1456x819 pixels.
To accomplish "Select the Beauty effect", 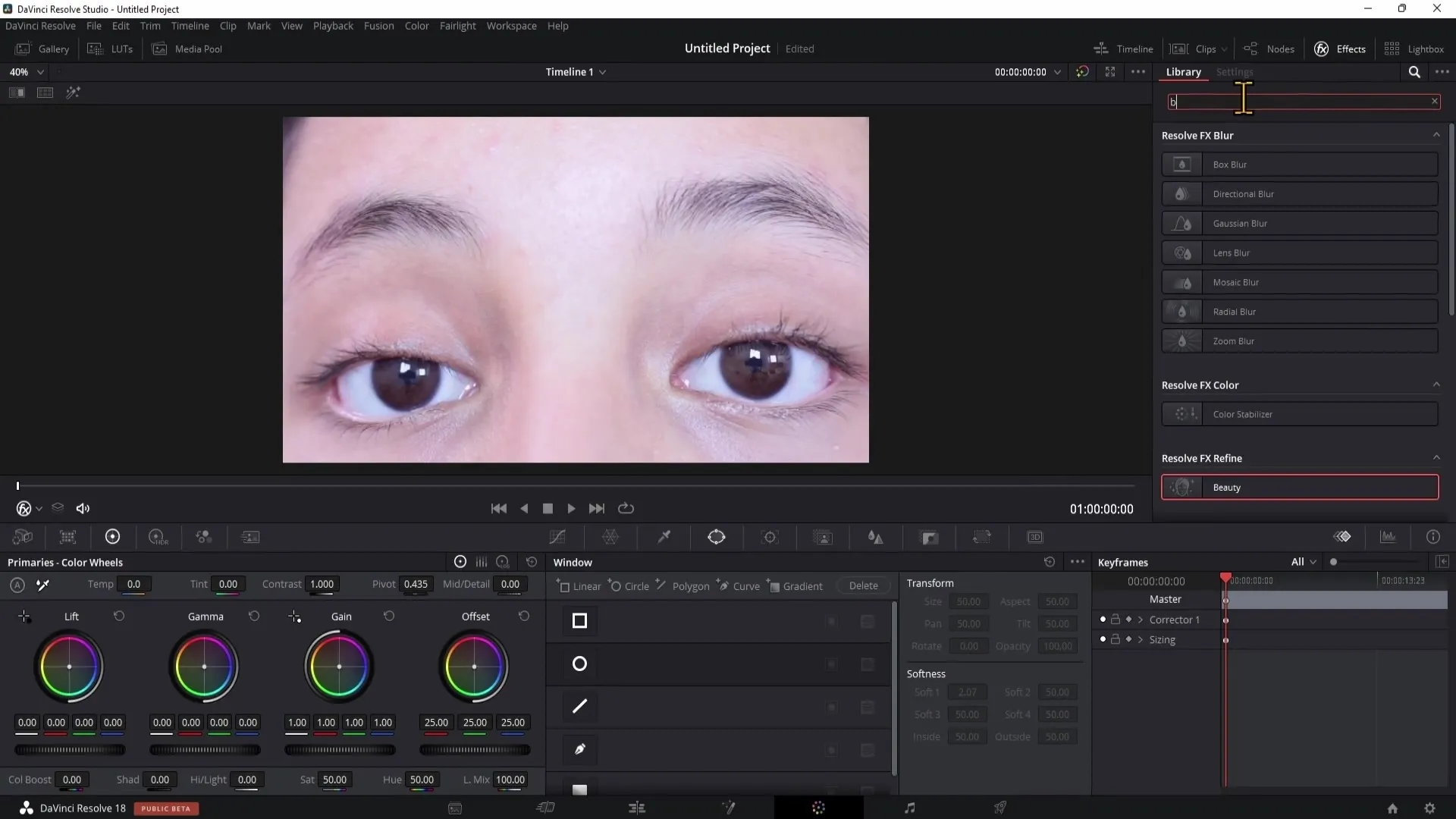I will click(1300, 488).
